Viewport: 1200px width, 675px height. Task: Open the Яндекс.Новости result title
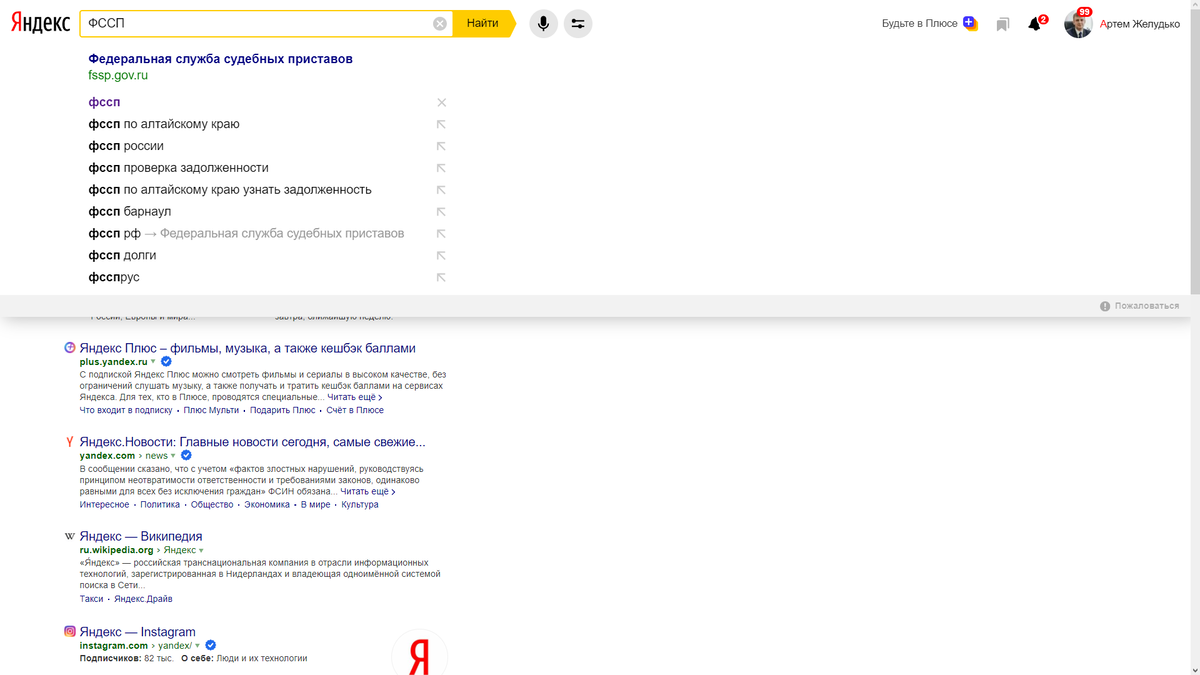click(x=252, y=442)
